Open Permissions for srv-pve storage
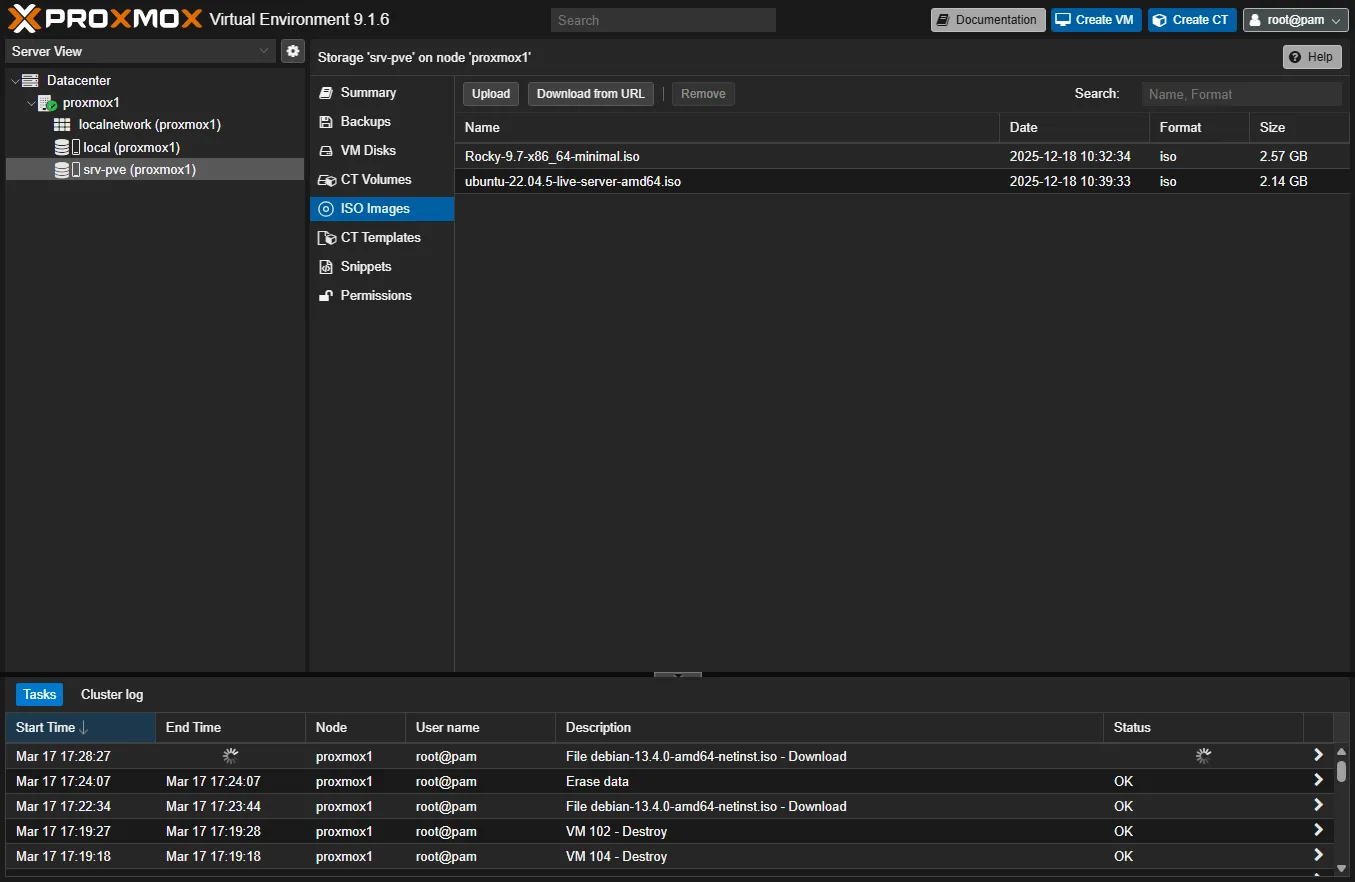 [376, 295]
